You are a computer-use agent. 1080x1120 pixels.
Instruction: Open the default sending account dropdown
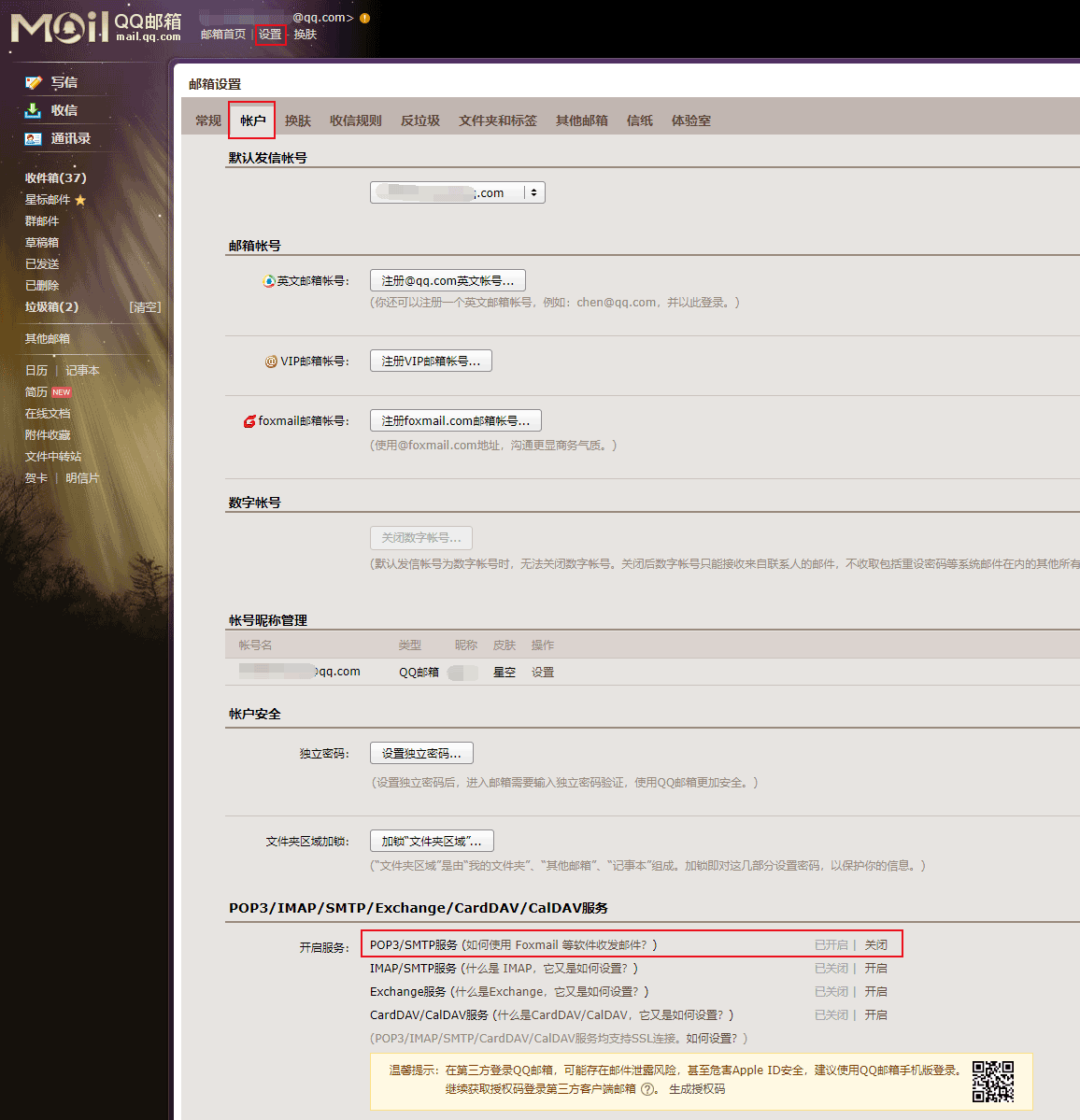pos(458,192)
